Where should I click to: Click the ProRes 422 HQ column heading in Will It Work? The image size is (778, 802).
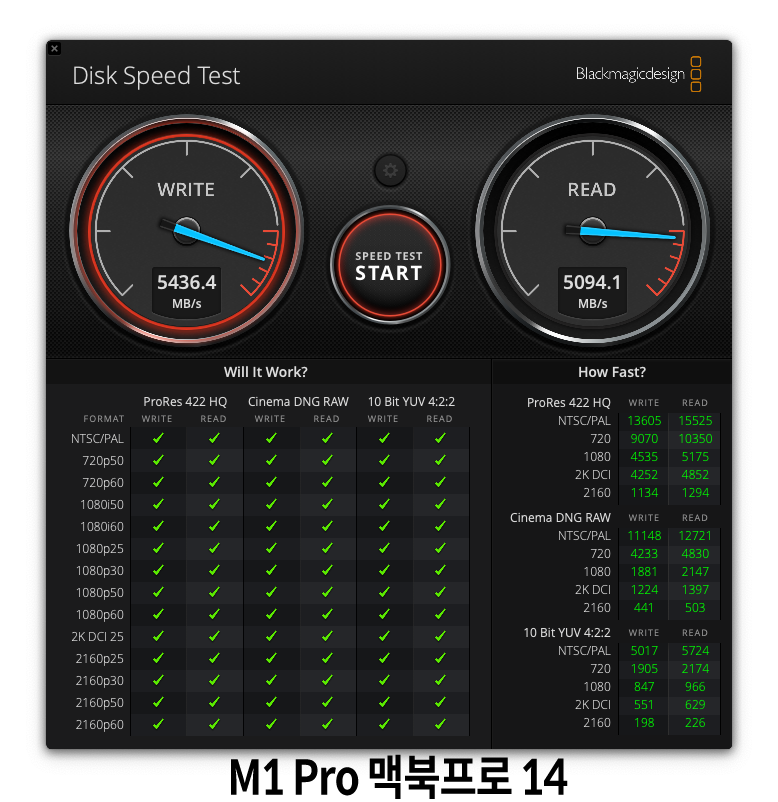tap(185, 402)
